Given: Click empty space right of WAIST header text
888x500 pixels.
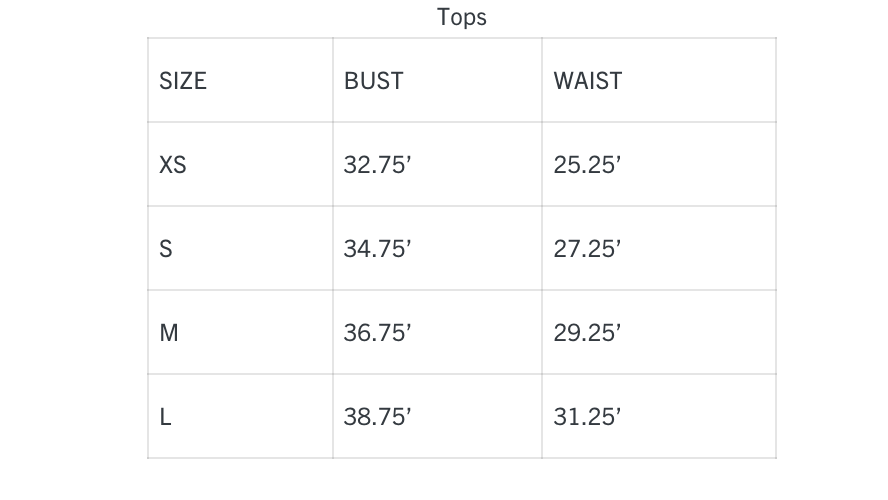Looking at the screenshot, I should 699,80.
